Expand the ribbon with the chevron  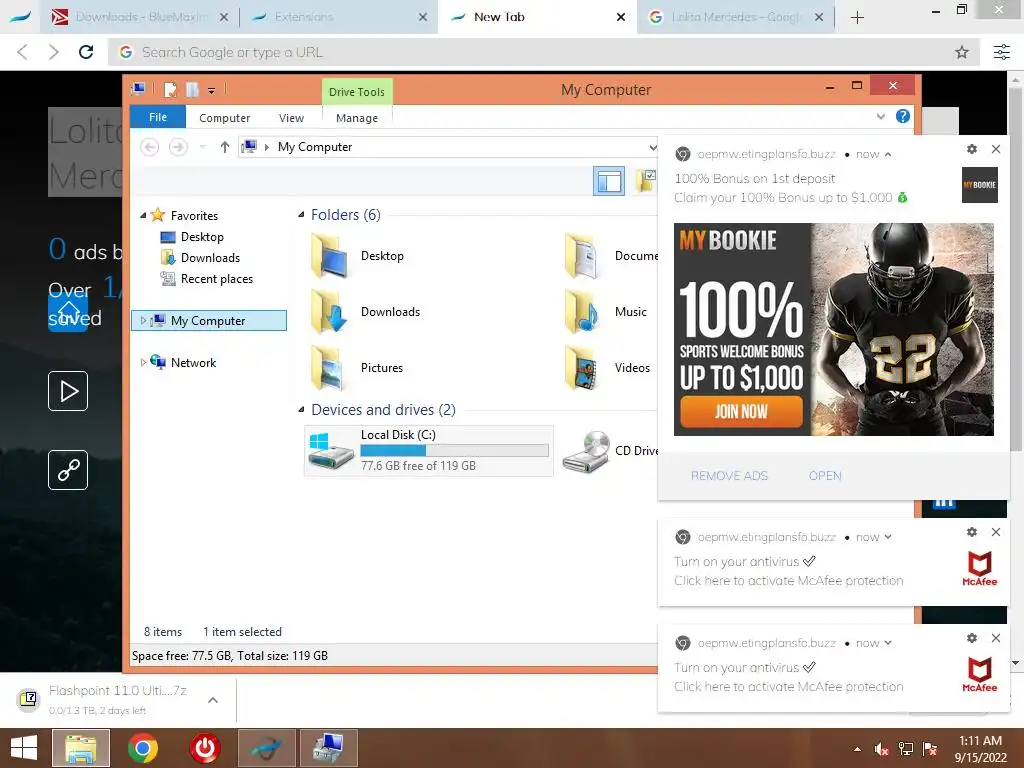click(x=880, y=117)
